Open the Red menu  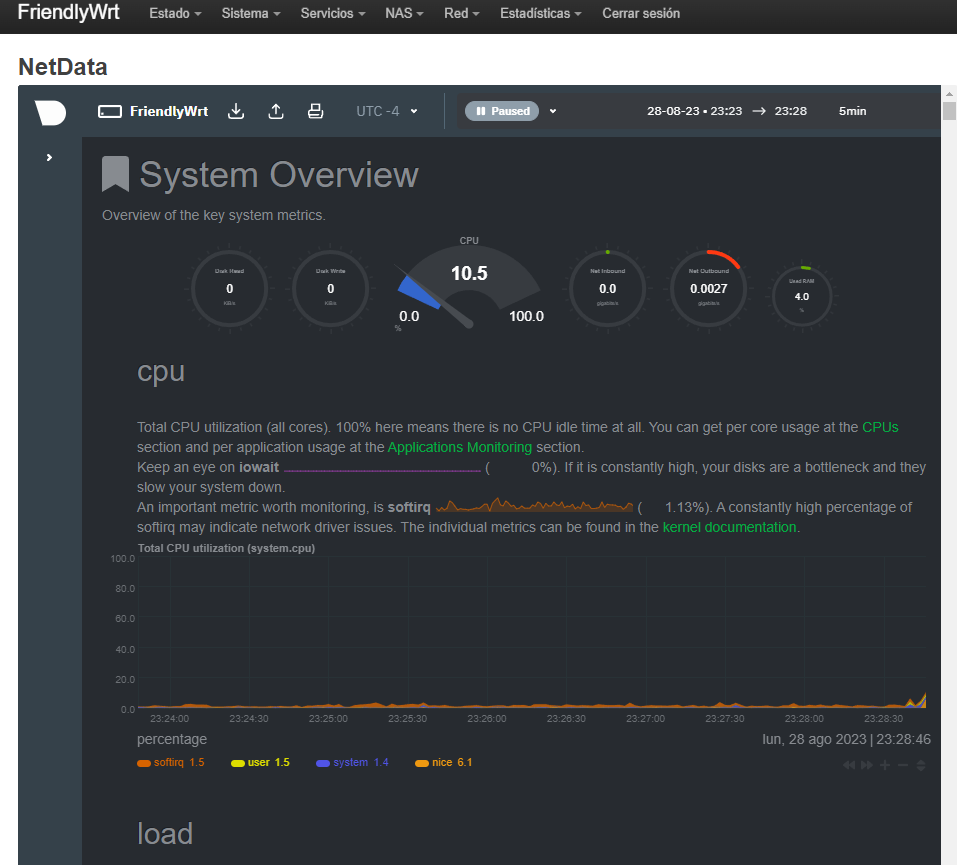tap(461, 13)
